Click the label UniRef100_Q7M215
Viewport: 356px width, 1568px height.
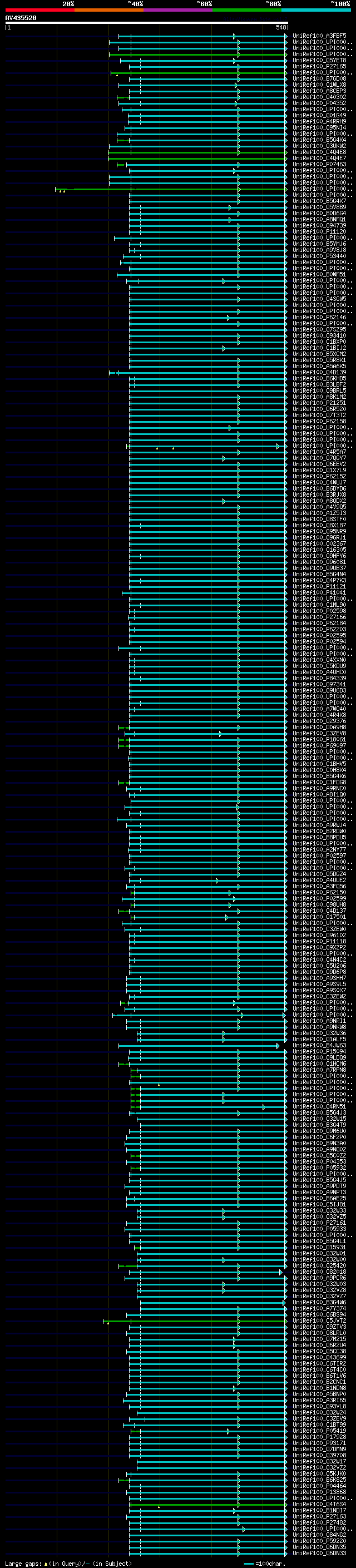319,1339
